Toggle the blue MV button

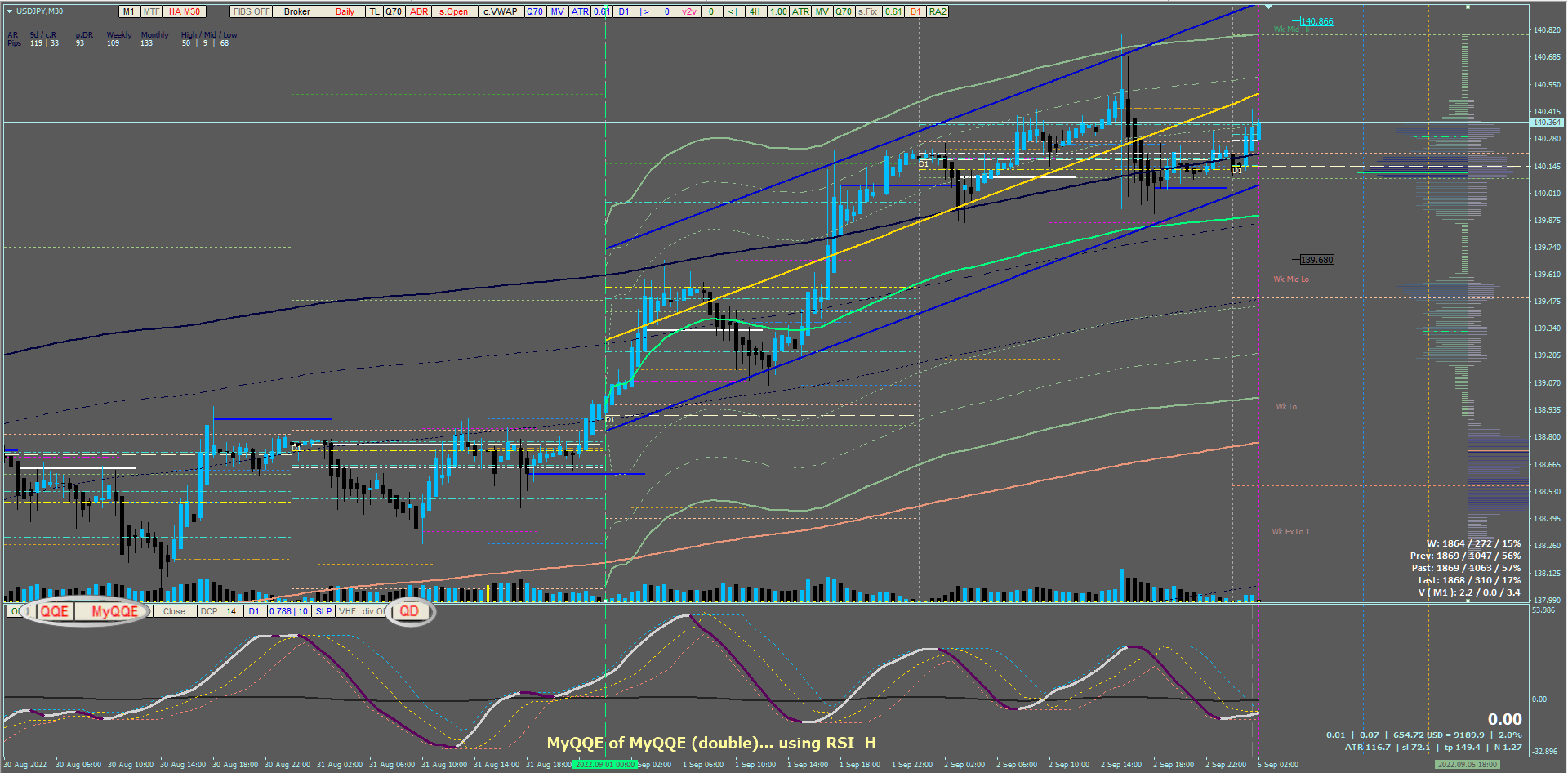point(557,11)
